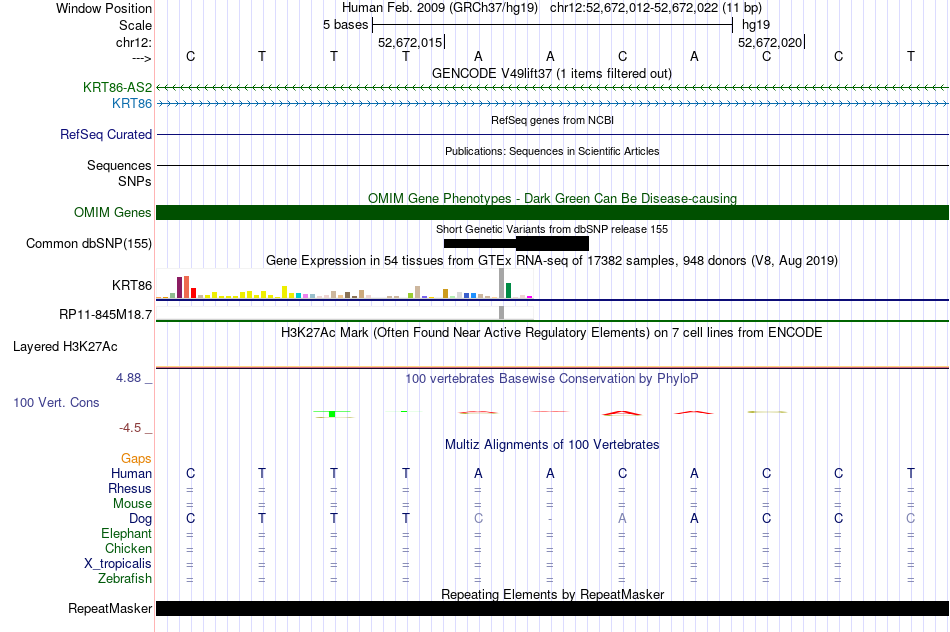Click the hg19 label beside the scale bar
The image size is (950, 632).
click(756, 25)
